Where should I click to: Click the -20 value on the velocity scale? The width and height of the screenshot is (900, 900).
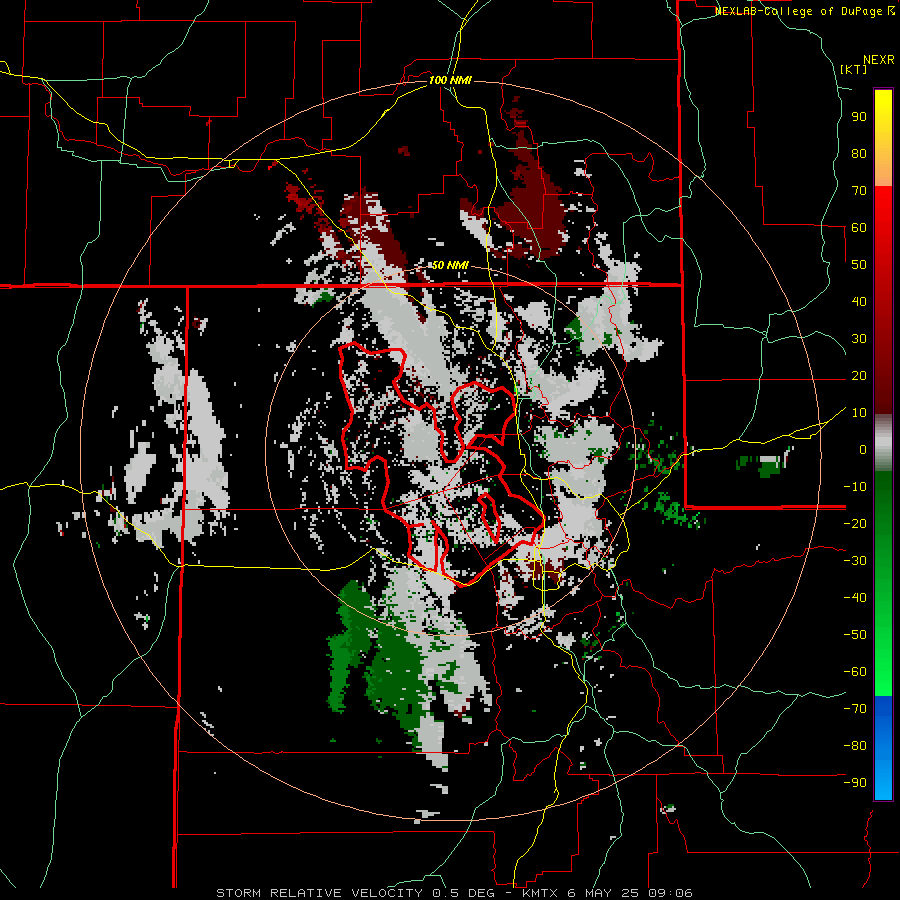855,523
